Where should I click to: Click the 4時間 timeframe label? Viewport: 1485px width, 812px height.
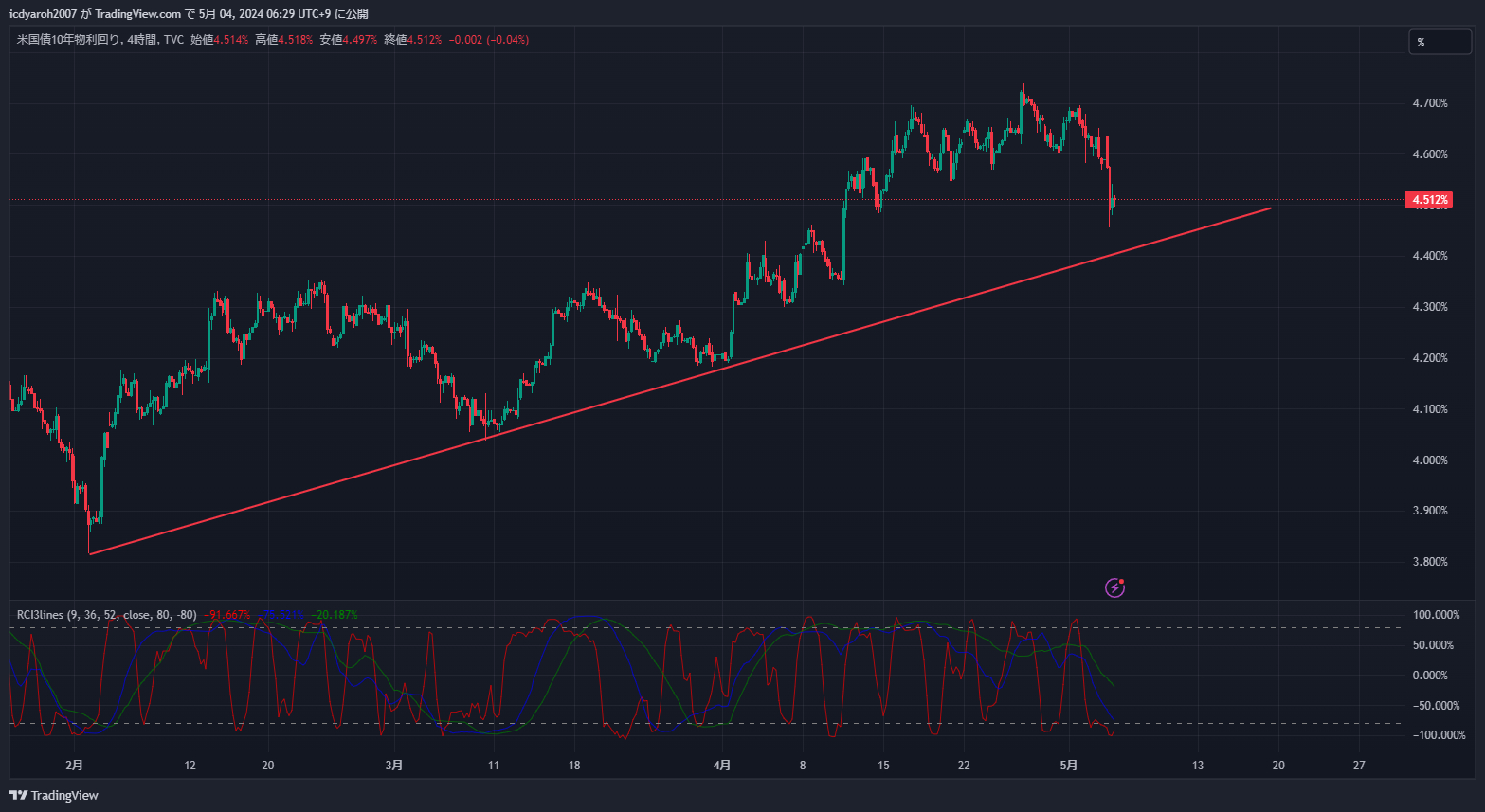tap(141, 40)
